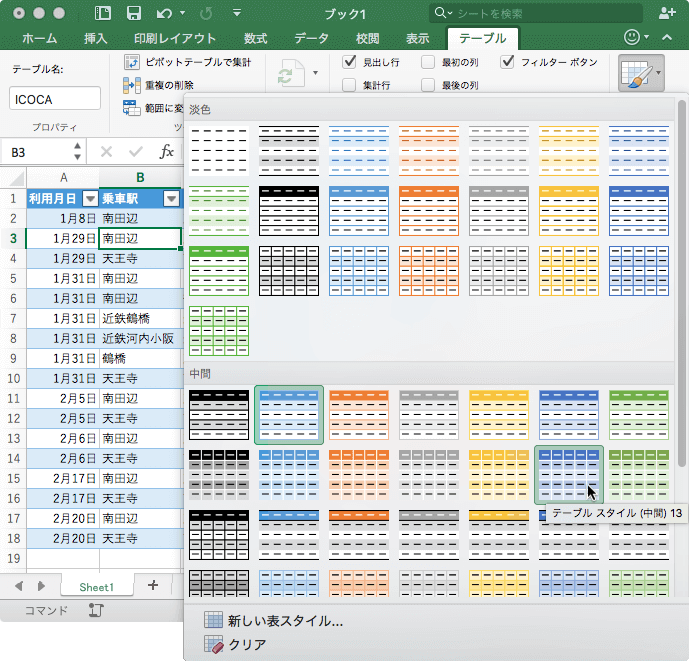This screenshot has width=689, height=661.
Task: Open the share user icon
Action: [668, 13]
